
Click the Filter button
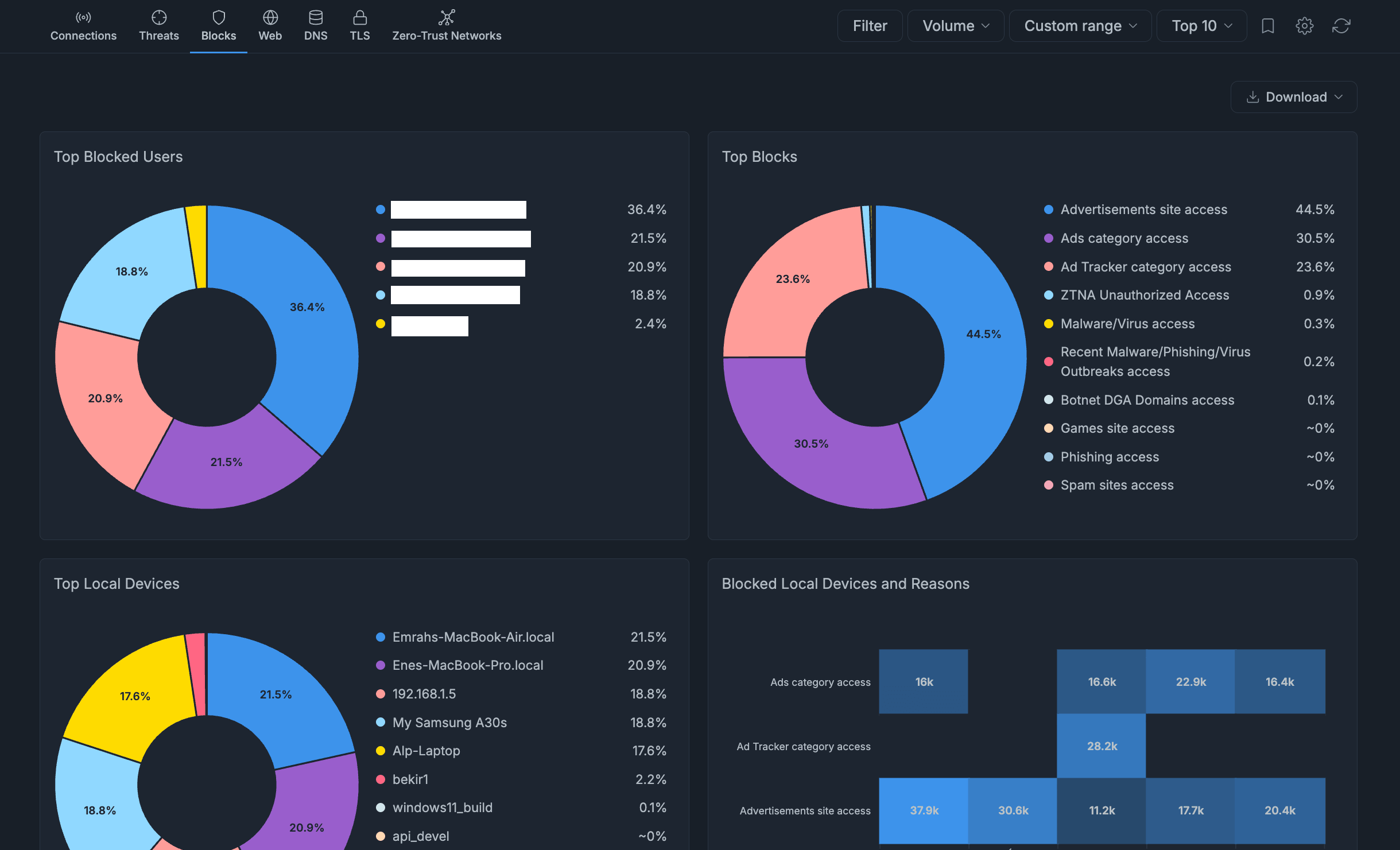[870, 26]
